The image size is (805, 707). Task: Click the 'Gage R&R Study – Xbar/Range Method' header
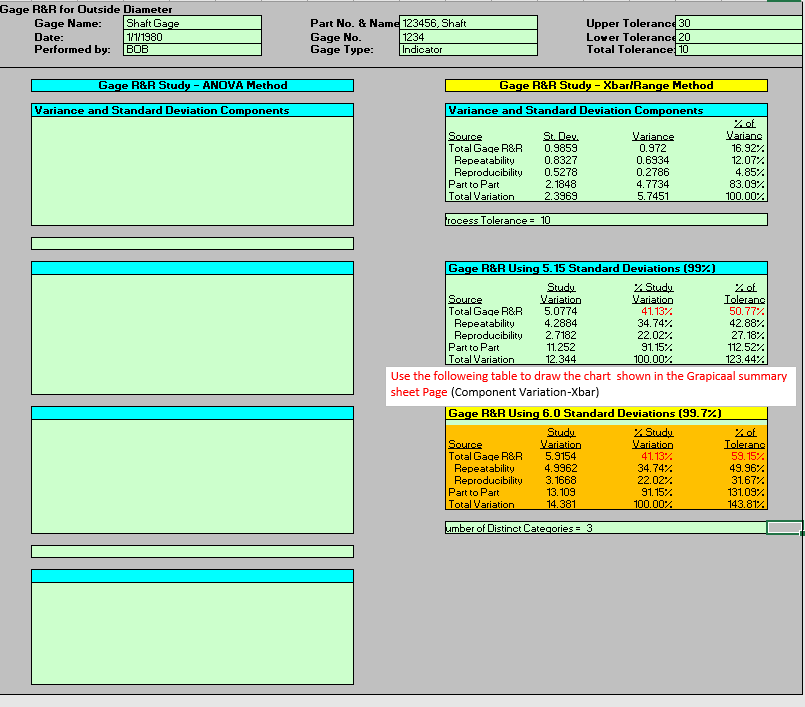pos(606,85)
